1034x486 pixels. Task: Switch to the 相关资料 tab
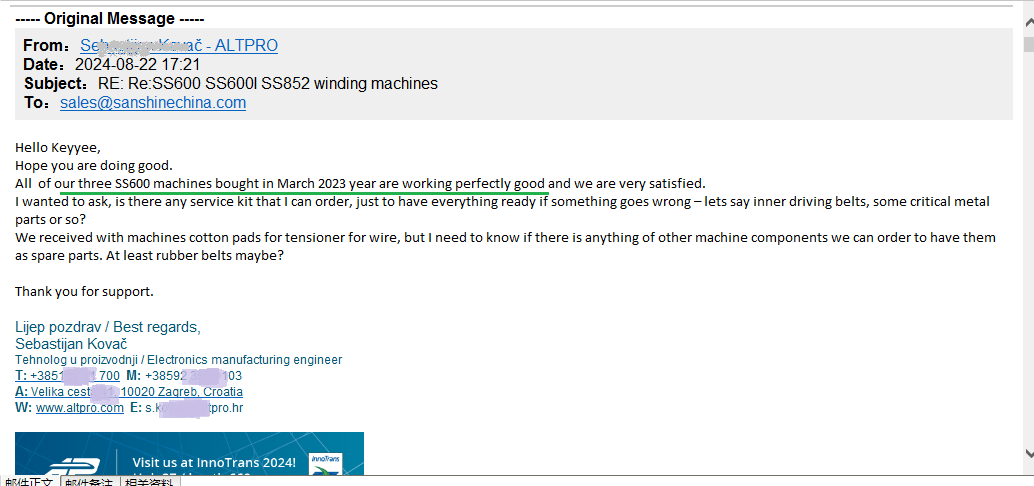click(148, 483)
